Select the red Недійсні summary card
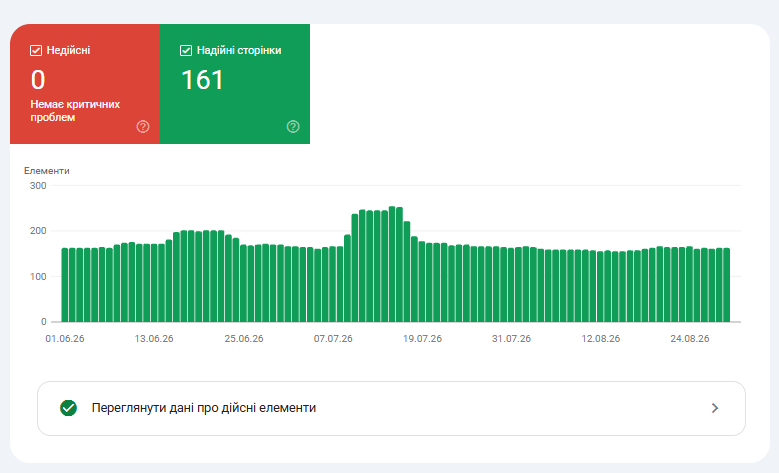The height and width of the screenshot is (473, 779). [x=85, y=84]
